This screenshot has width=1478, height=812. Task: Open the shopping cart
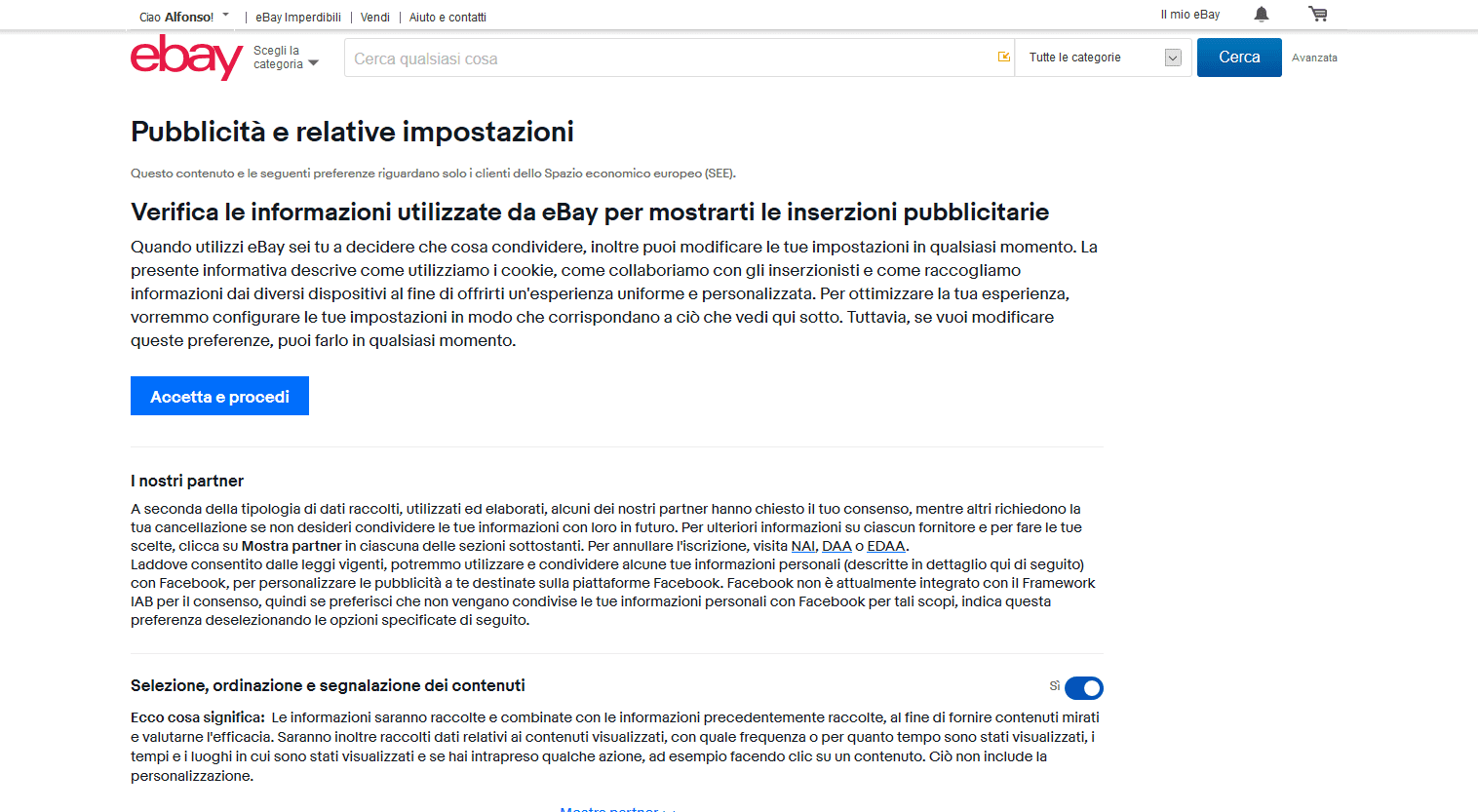pyautogui.click(x=1318, y=15)
